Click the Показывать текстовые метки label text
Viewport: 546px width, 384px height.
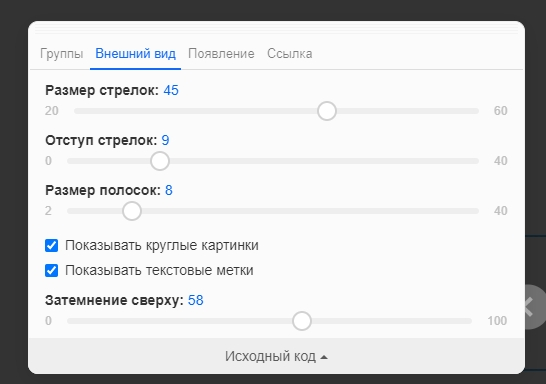[x=159, y=271]
